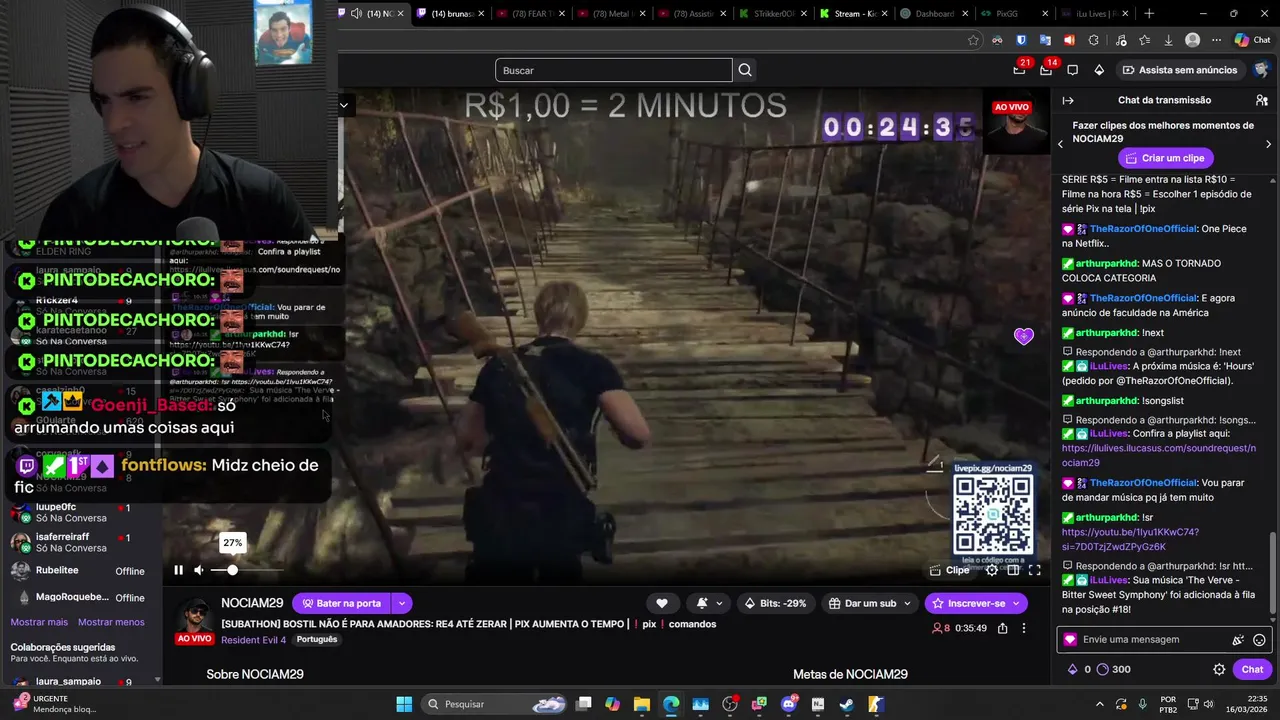Viewport: 1280px width, 720px height.
Task: Open the whispers speech bubble icon
Action: pyautogui.click(x=1072, y=70)
